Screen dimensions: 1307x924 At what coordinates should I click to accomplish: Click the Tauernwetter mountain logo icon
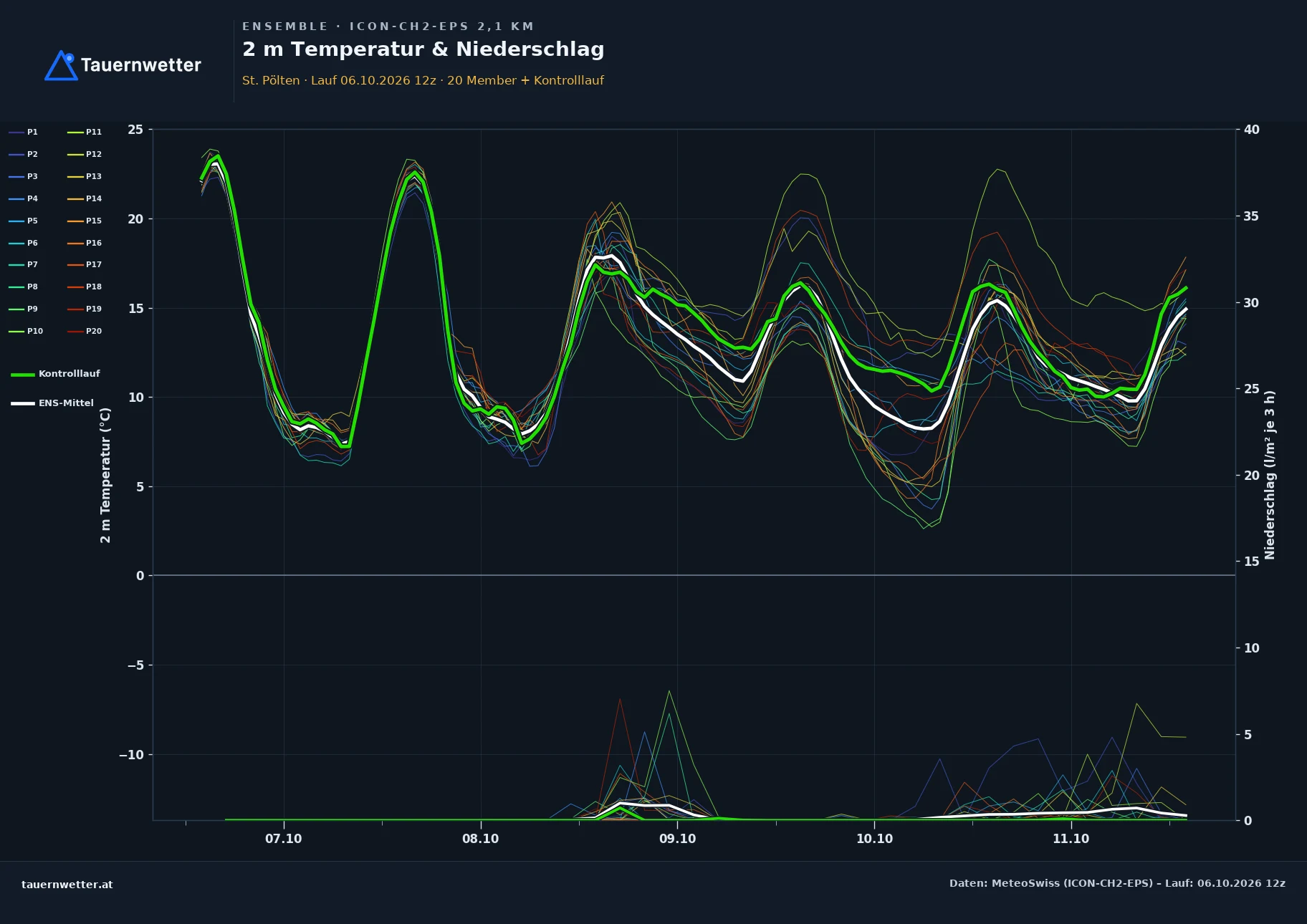(61, 65)
